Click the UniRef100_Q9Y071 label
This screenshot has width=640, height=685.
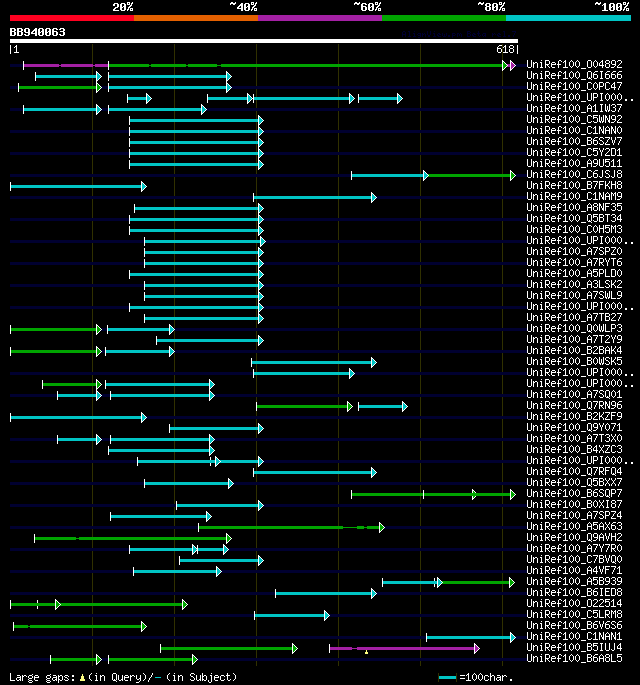574,427
